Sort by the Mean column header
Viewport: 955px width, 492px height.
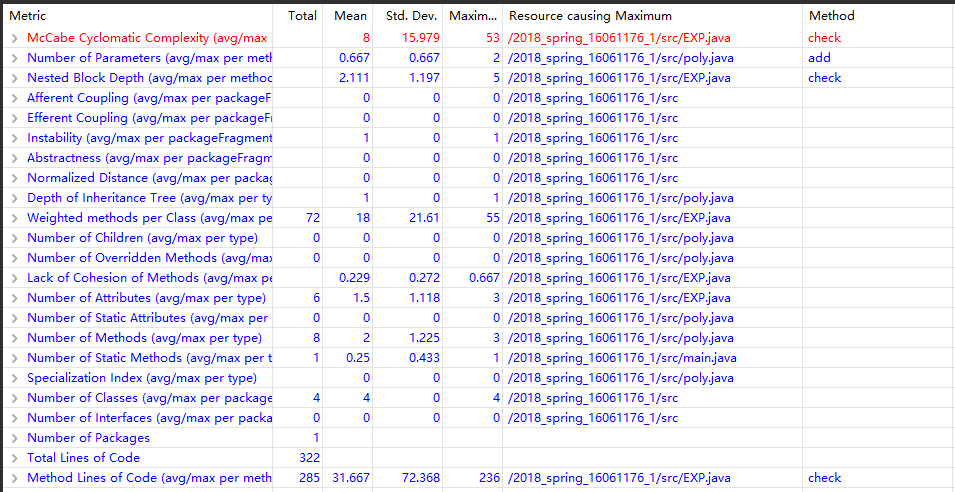pyautogui.click(x=351, y=16)
